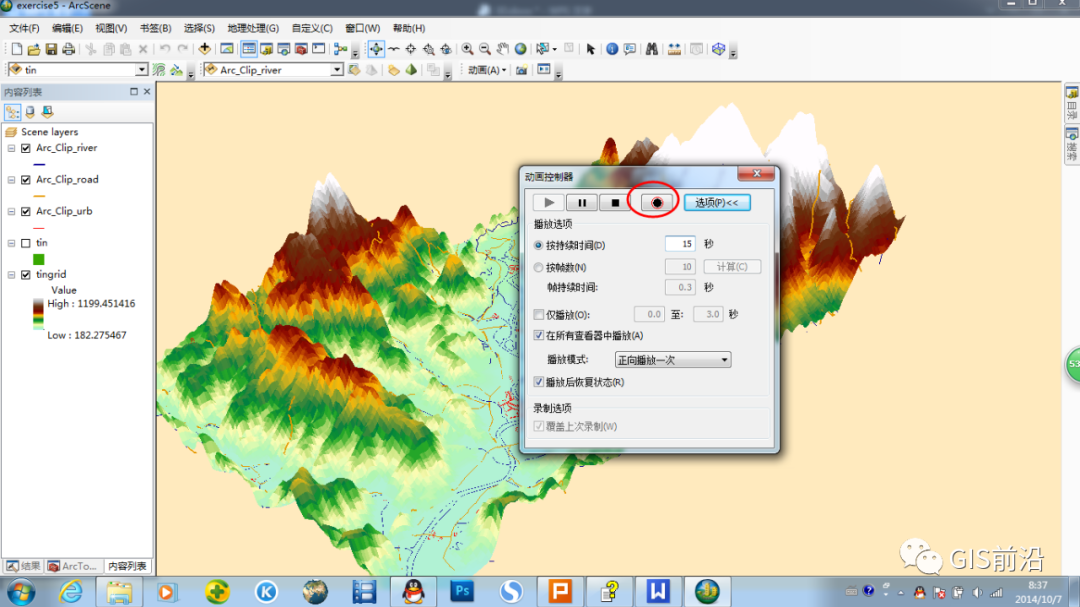The image size is (1080, 607).
Task: Click the Record button in animation controller
Action: point(656,203)
